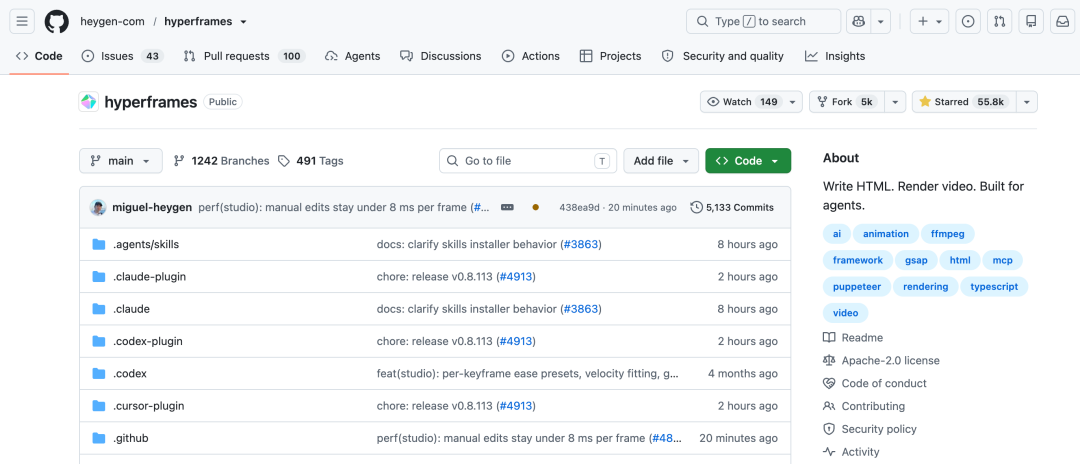Go to GitHub home via Octocat logo
1080x464 pixels.
[56, 21]
